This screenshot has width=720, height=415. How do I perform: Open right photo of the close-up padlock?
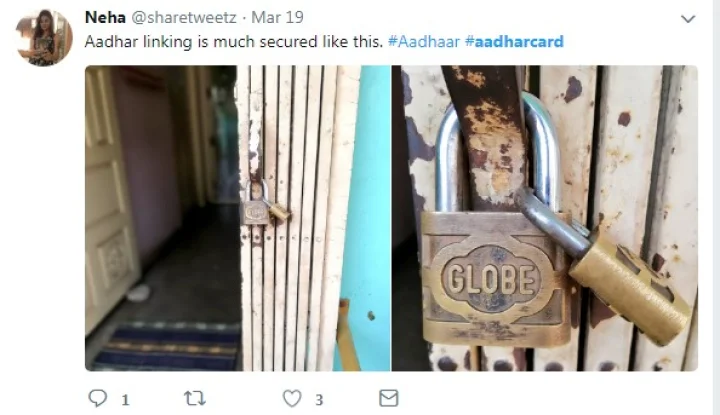coord(545,218)
